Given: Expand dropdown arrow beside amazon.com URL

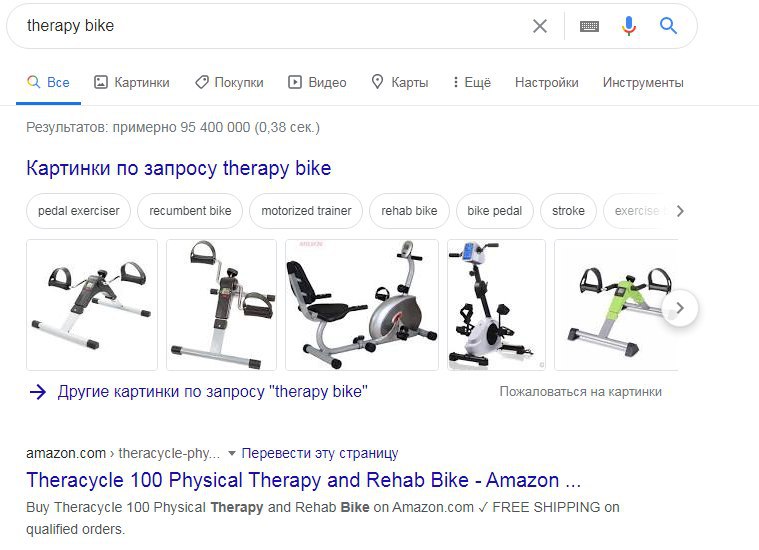Looking at the screenshot, I should click(x=232, y=454).
